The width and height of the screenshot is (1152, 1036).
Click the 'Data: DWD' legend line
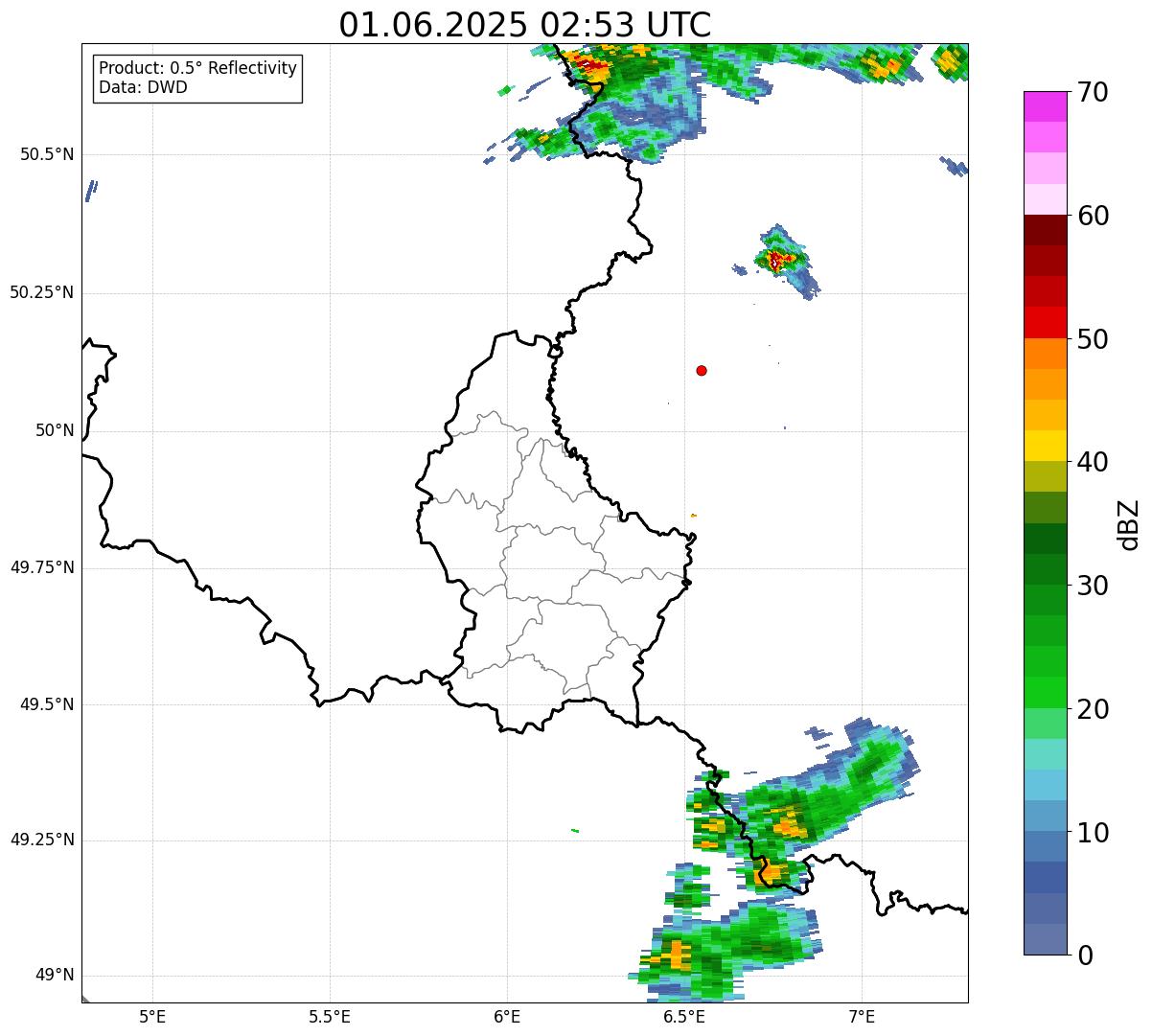coord(143,87)
